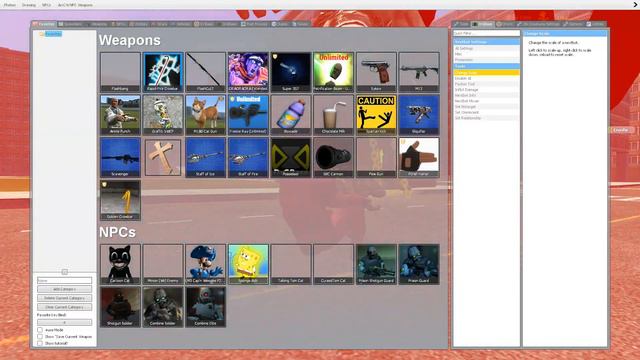Open the ArcCW/NPC Weapons menu
Image resolution: width=640 pixels, height=360 pixels.
click(x=75, y=5)
